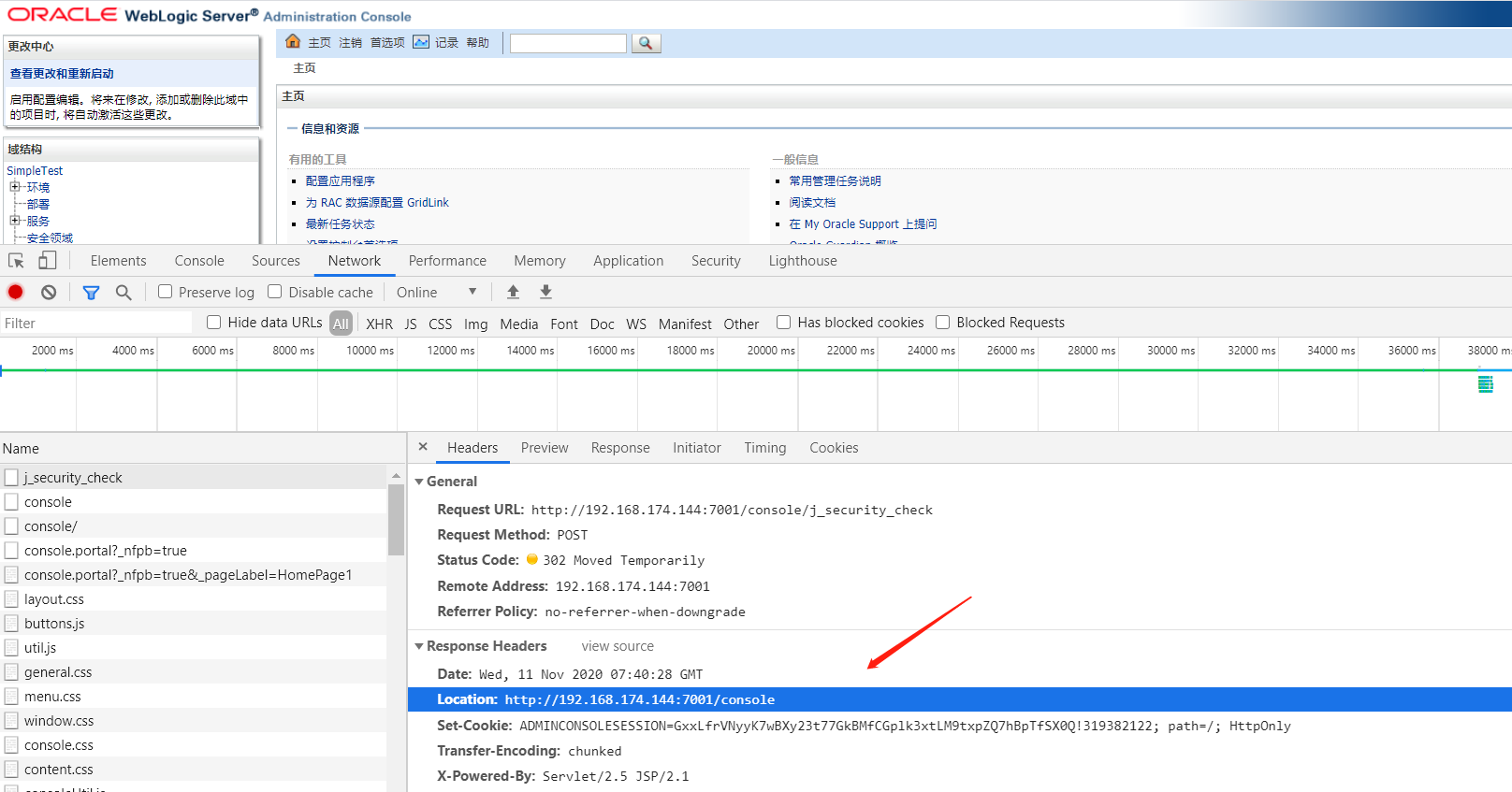Check the Blocked Requests checkbox
The image size is (1512, 792).
[943, 322]
